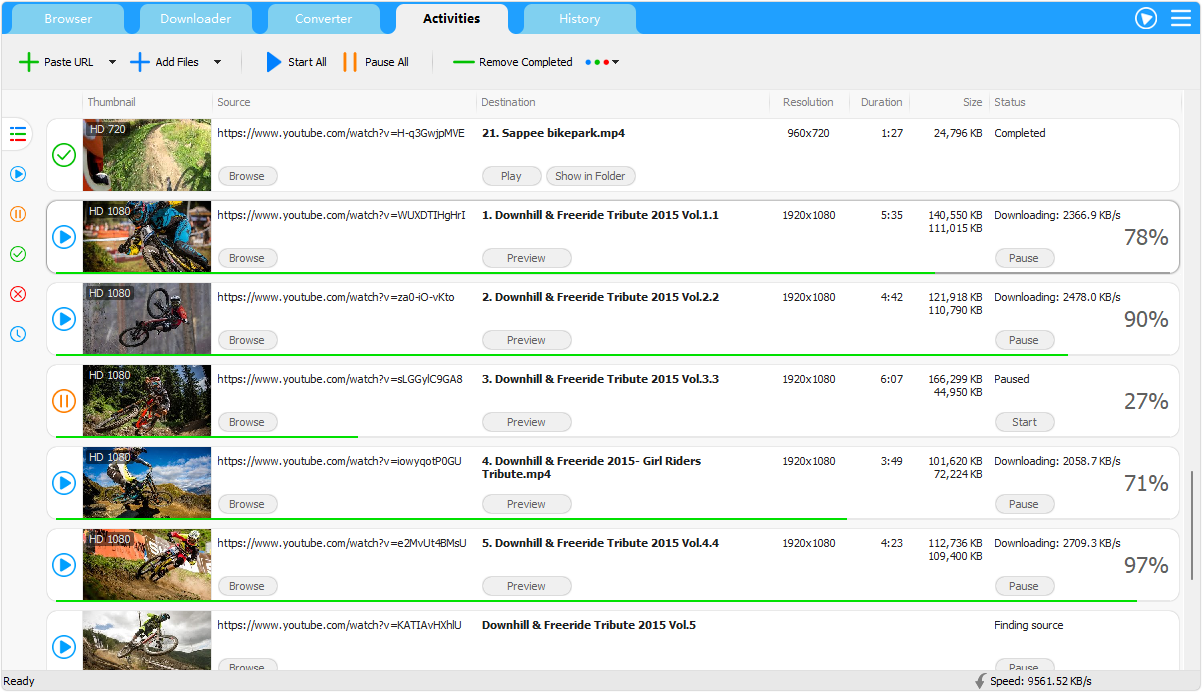The height and width of the screenshot is (692, 1202).
Task: Toggle download state icon of Vol.2.2 row
Action: pyautogui.click(x=64, y=319)
